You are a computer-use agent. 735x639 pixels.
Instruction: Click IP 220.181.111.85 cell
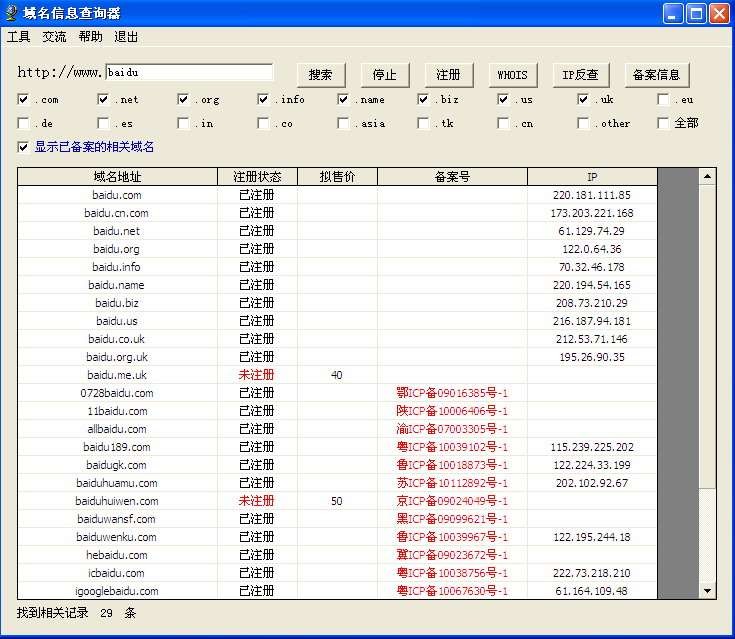pos(592,195)
